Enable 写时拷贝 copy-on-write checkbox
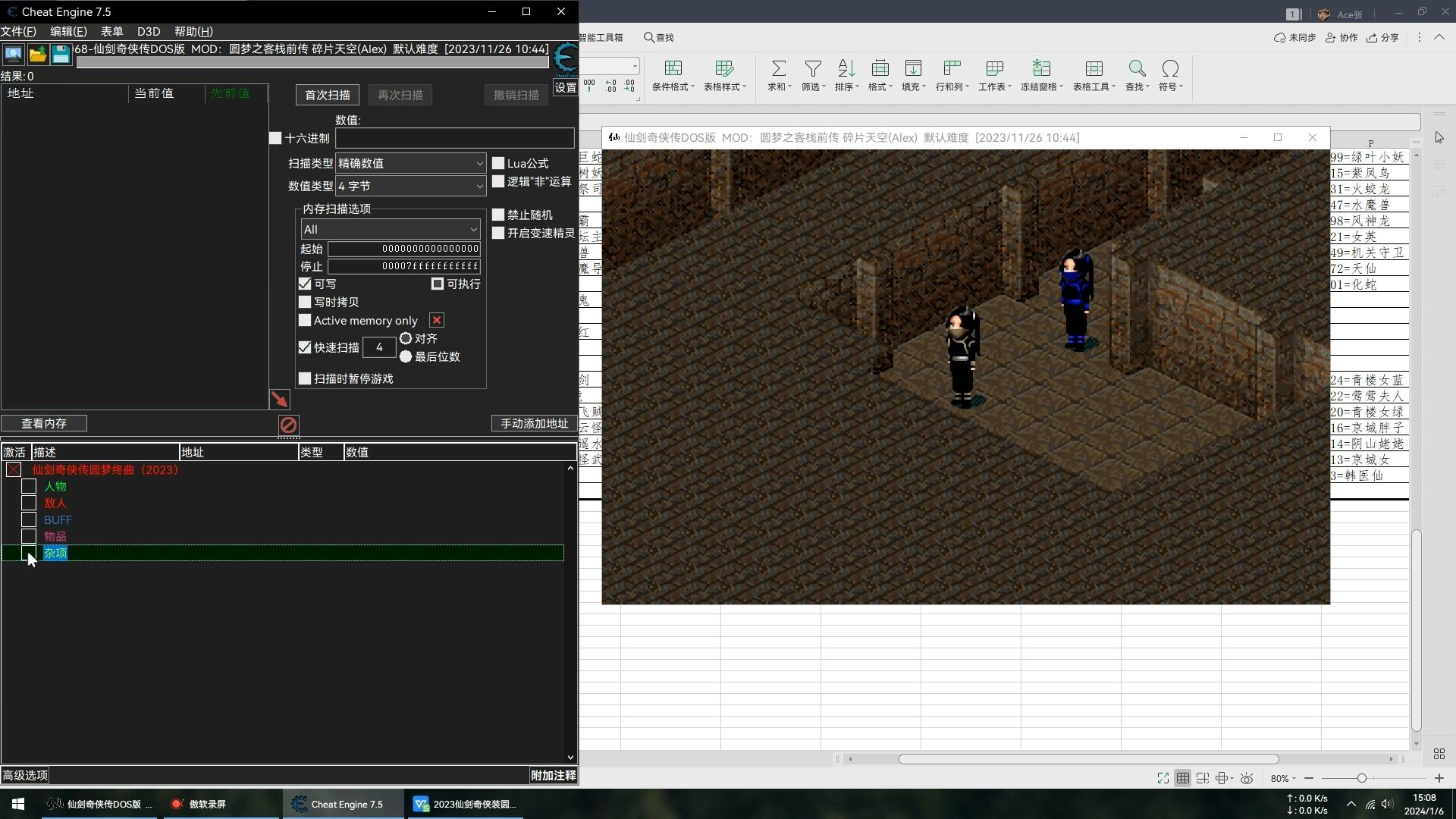Viewport: 1456px width, 819px height. pyautogui.click(x=305, y=302)
